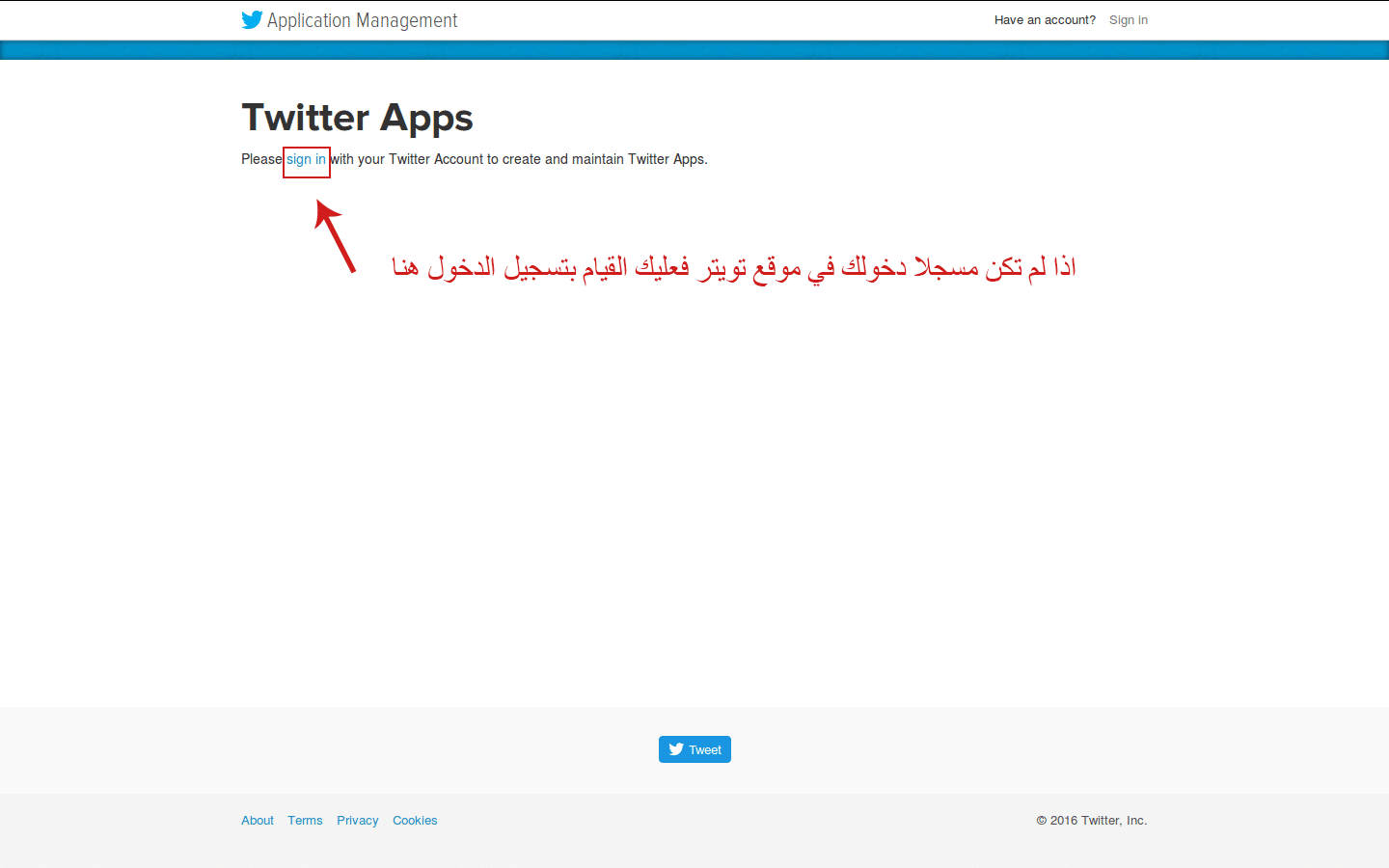Click the inline 'sign in' link in the sentence
The image size is (1389, 868).
tap(306, 159)
